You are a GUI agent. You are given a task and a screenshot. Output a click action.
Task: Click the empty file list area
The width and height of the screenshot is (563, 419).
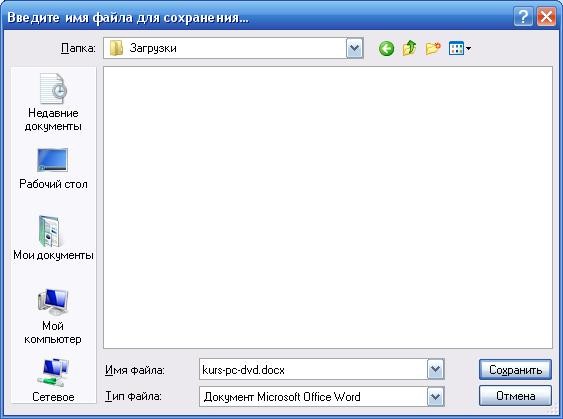tap(328, 207)
